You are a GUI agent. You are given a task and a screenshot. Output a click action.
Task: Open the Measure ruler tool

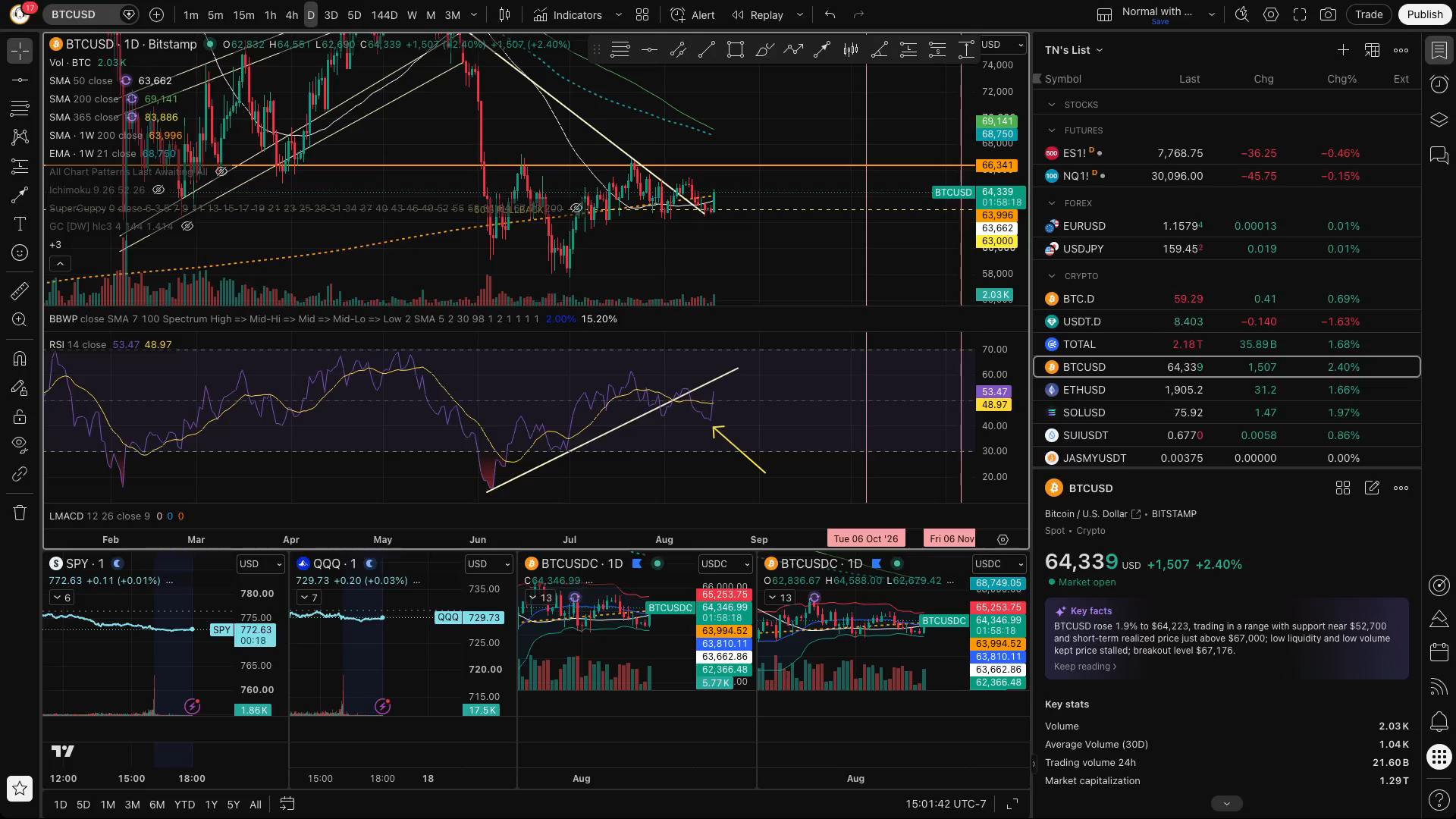click(20, 290)
